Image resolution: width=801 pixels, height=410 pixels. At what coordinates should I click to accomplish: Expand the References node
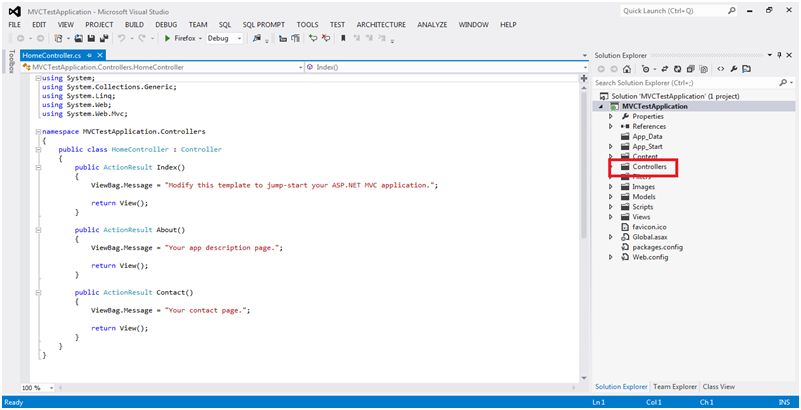pos(610,127)
